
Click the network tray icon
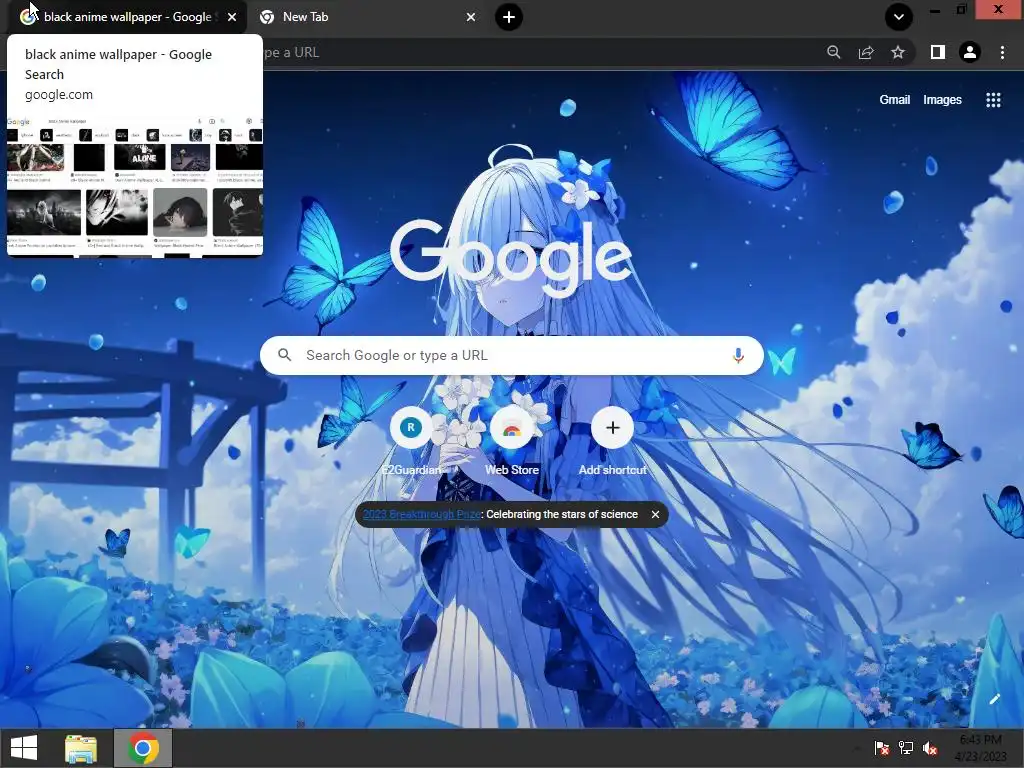906,748
